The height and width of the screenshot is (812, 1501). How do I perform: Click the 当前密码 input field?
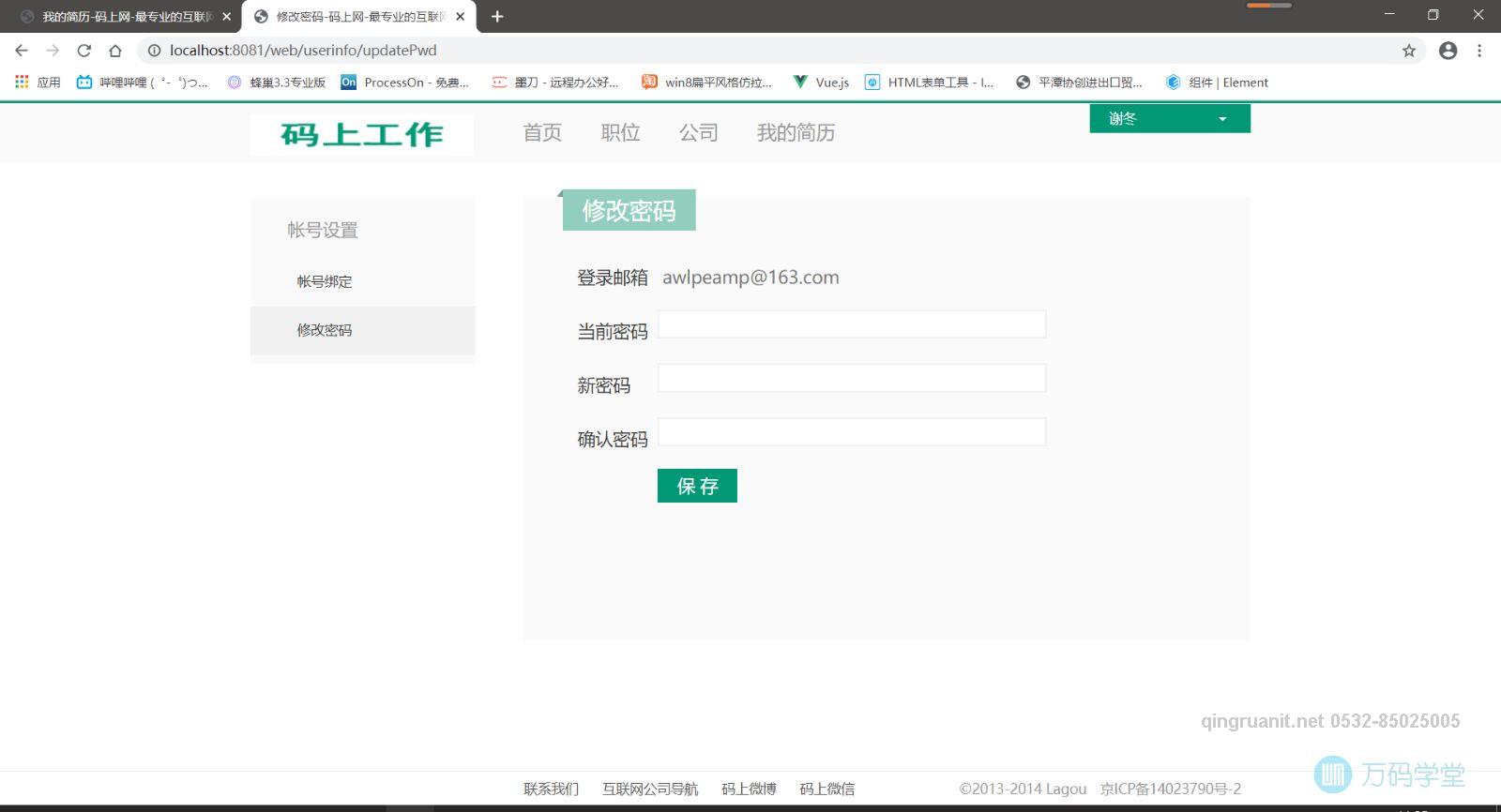(x=852, y=324)
